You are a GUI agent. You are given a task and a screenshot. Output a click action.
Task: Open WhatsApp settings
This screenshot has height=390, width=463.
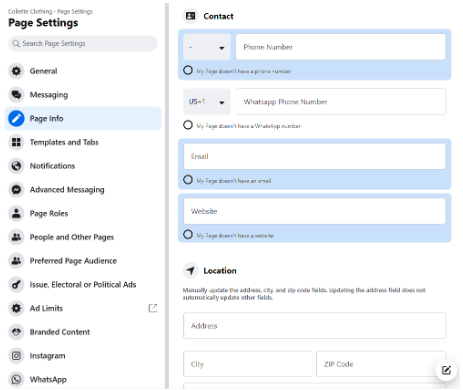83,379
